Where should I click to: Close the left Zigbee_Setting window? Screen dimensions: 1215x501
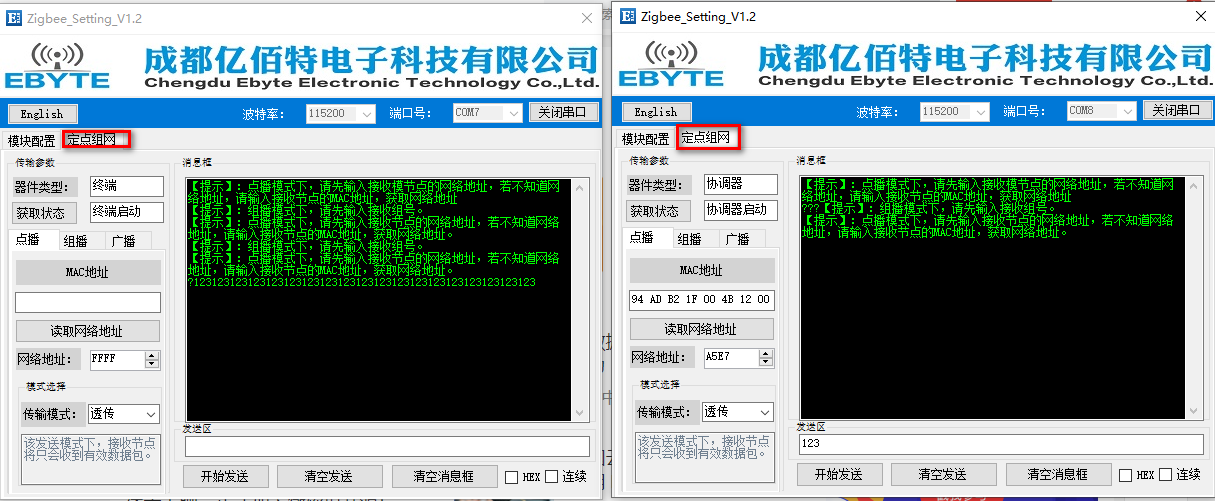tap(587, 18)
